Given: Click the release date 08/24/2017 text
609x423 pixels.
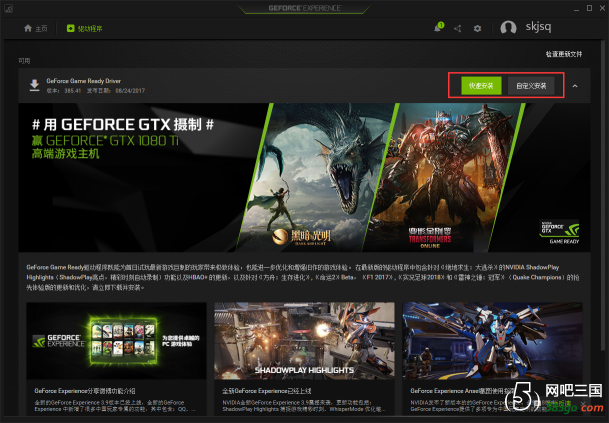Looking at the screenshot, I should [x=116, y=91].
